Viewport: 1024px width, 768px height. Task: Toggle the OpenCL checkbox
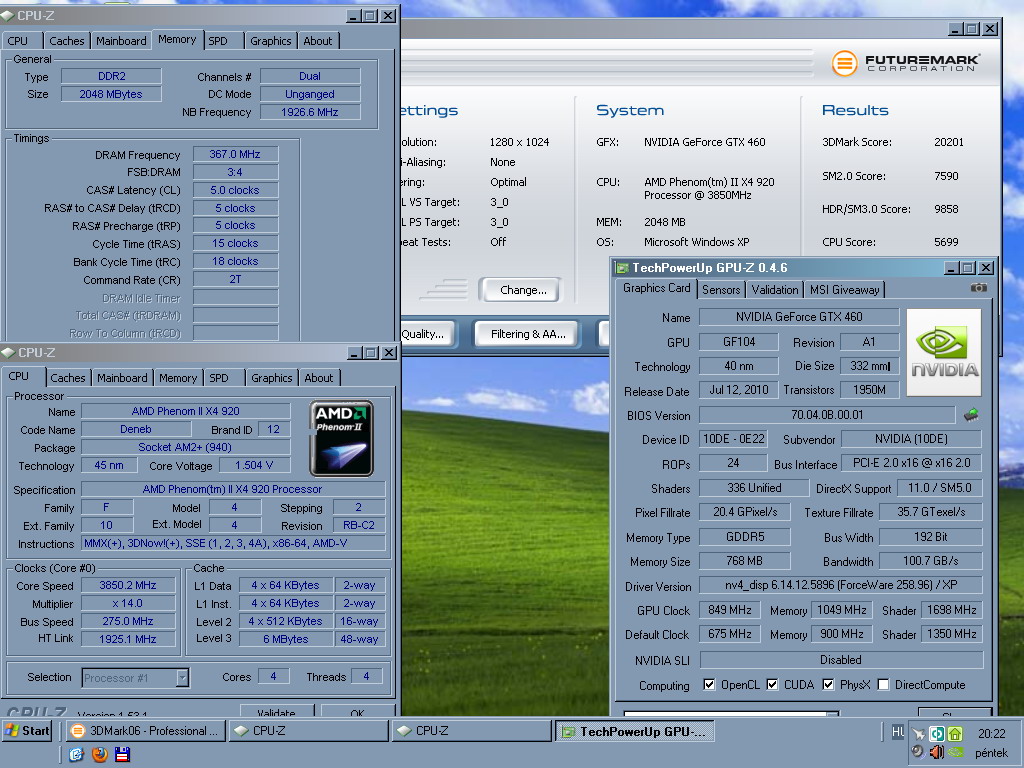709,685
